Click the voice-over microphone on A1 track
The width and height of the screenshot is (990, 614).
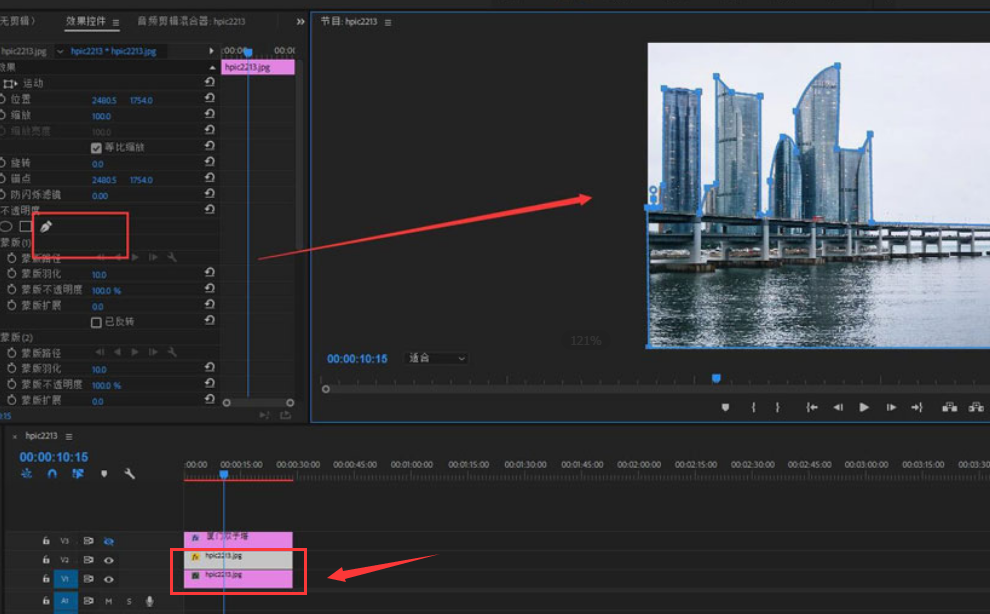150,601
